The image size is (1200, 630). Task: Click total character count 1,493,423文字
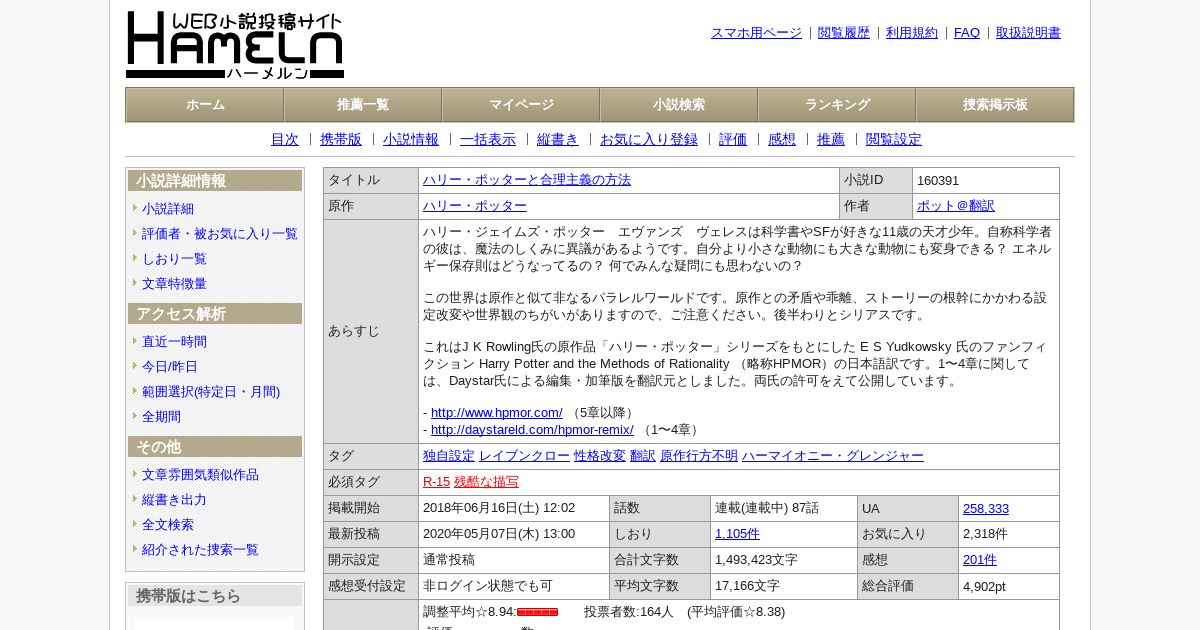pyautogui.click(x=756, y=561)
